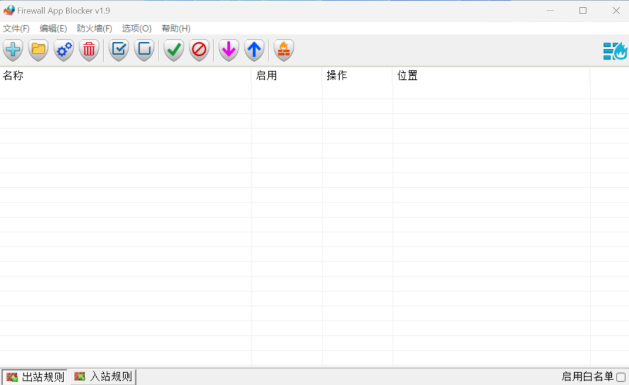Click the blue gears Add process icon
Screen dimensions: 629x385
pyautogui.click(x=64, y=50)
